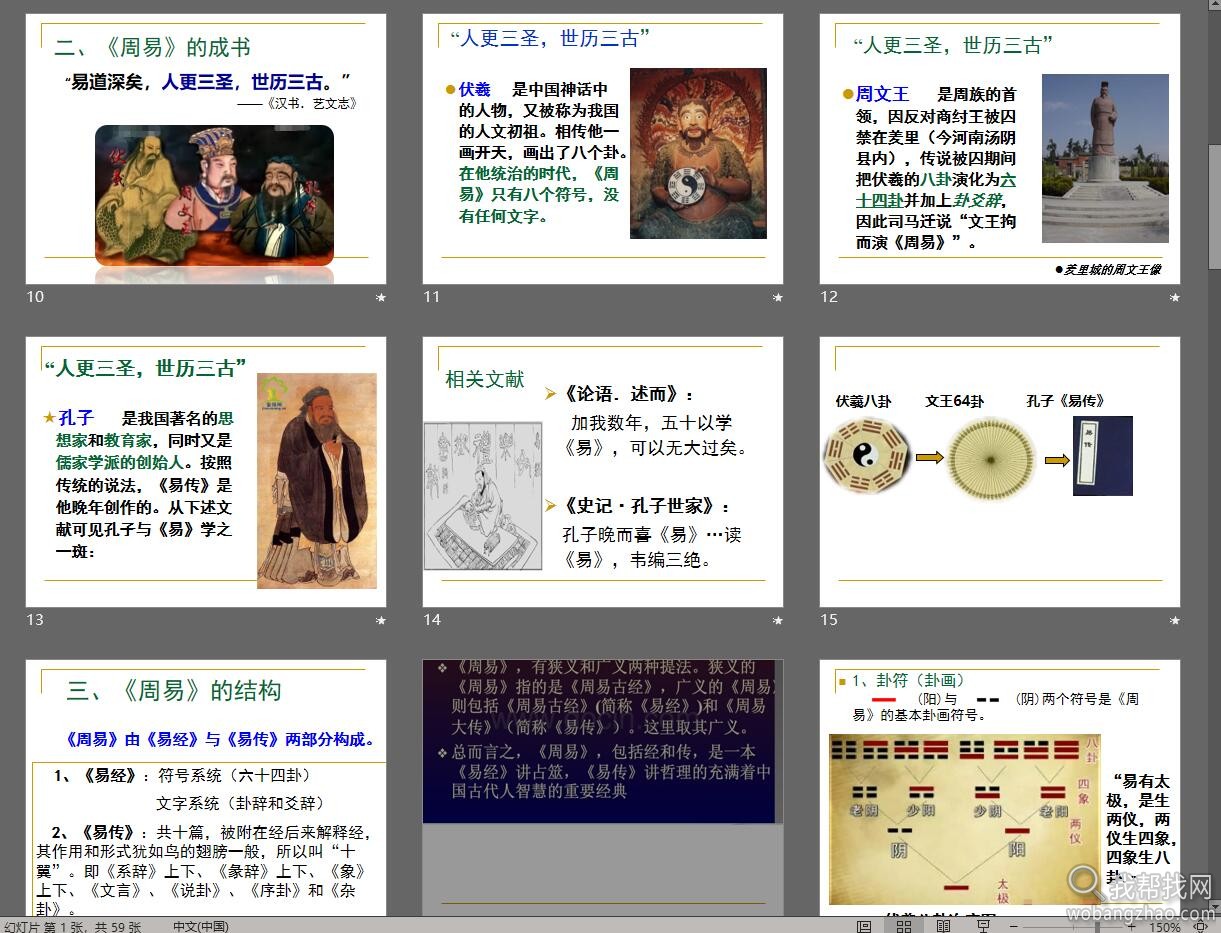Image resolution: width=1221 pixels, height=933 pixels.
Task: Preview animation star under slide 12
Action: (1175, 297)
